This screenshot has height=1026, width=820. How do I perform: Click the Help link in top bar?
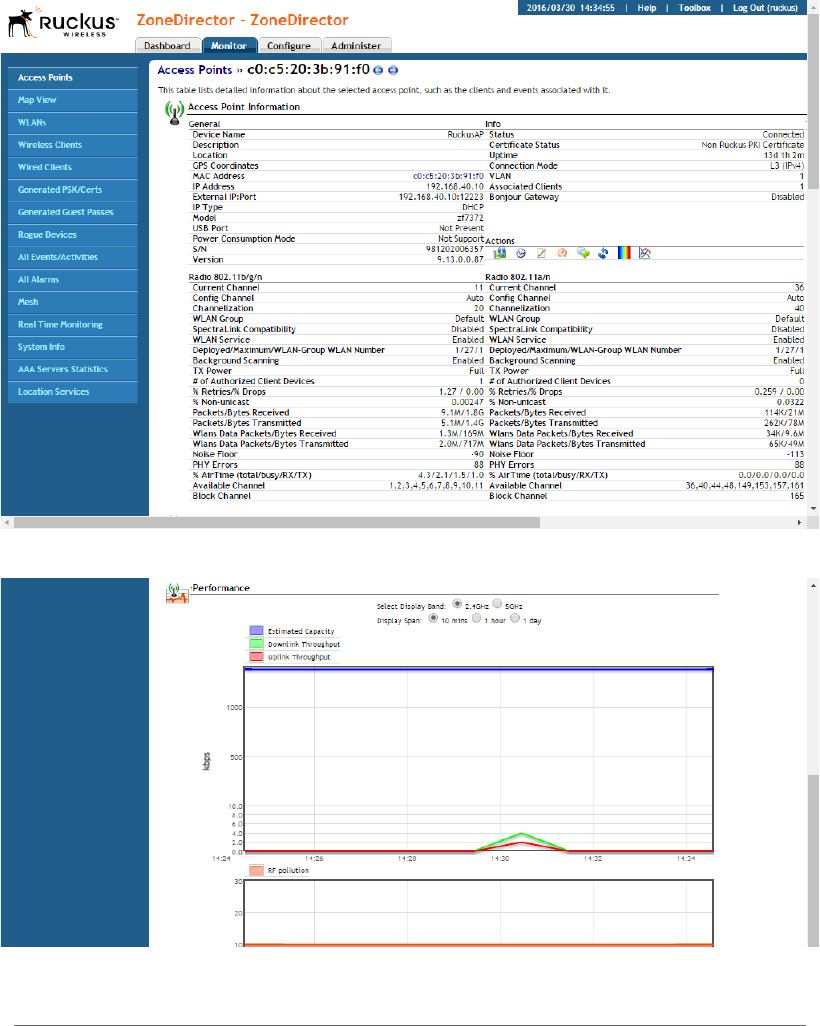[x=647, y=8]
